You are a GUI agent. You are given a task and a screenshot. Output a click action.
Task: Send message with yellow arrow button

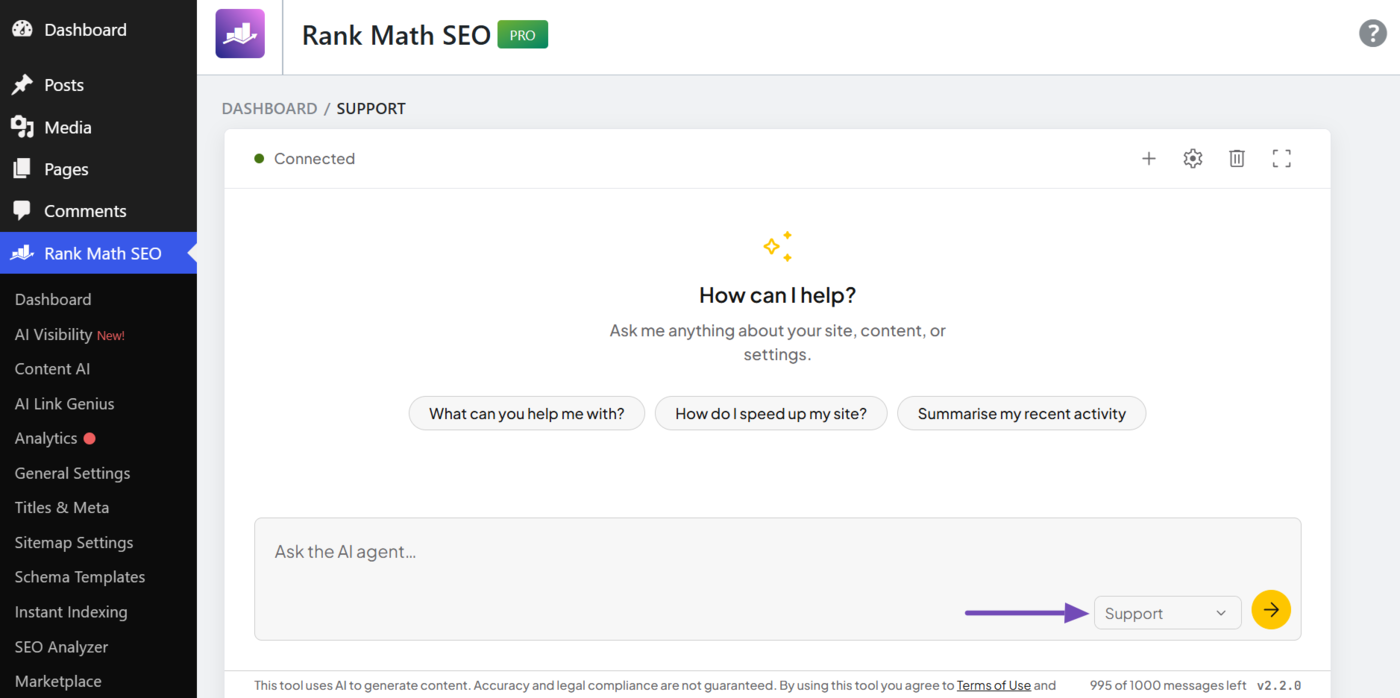[x=1271, y=609]
